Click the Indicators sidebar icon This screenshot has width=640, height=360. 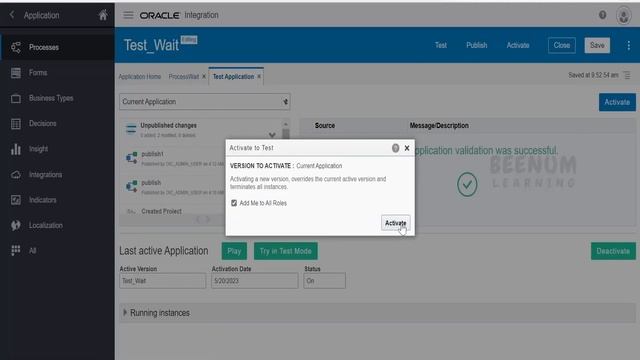[16, 200]
